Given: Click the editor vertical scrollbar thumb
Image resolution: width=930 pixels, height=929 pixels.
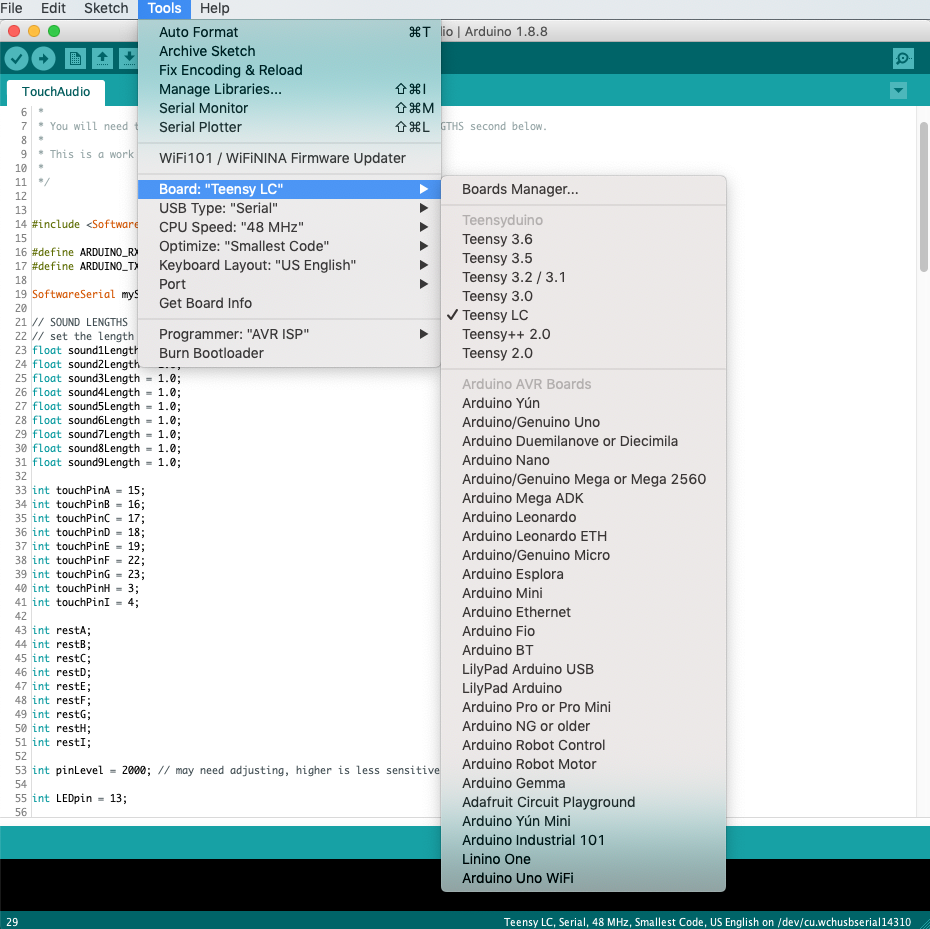Looking at the screenshot, I should [x=923, y=197].
